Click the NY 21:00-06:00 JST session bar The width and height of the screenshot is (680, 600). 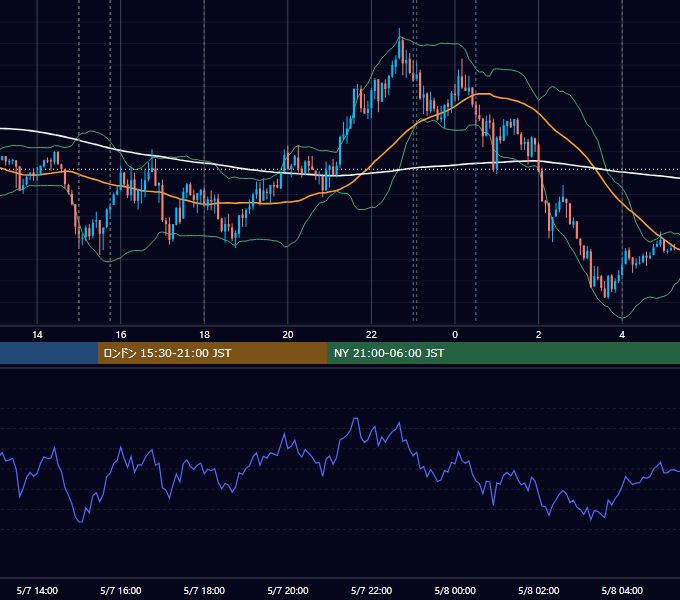tap(503, 353)
